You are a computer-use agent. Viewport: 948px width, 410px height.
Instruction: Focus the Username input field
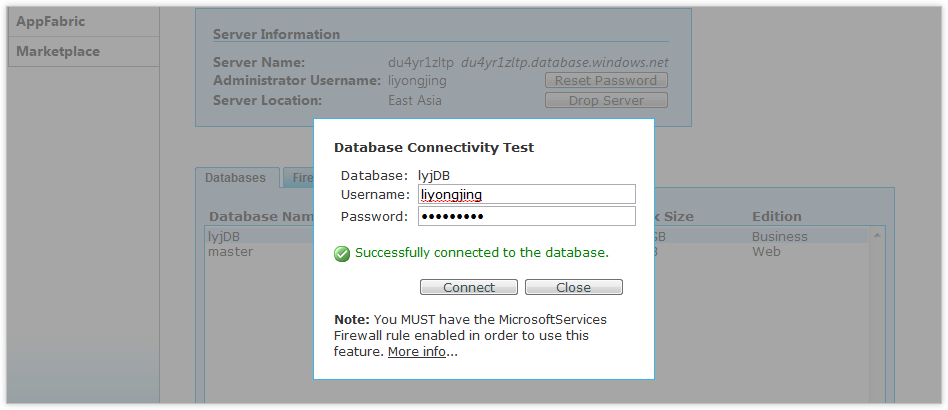click(526, 194)
